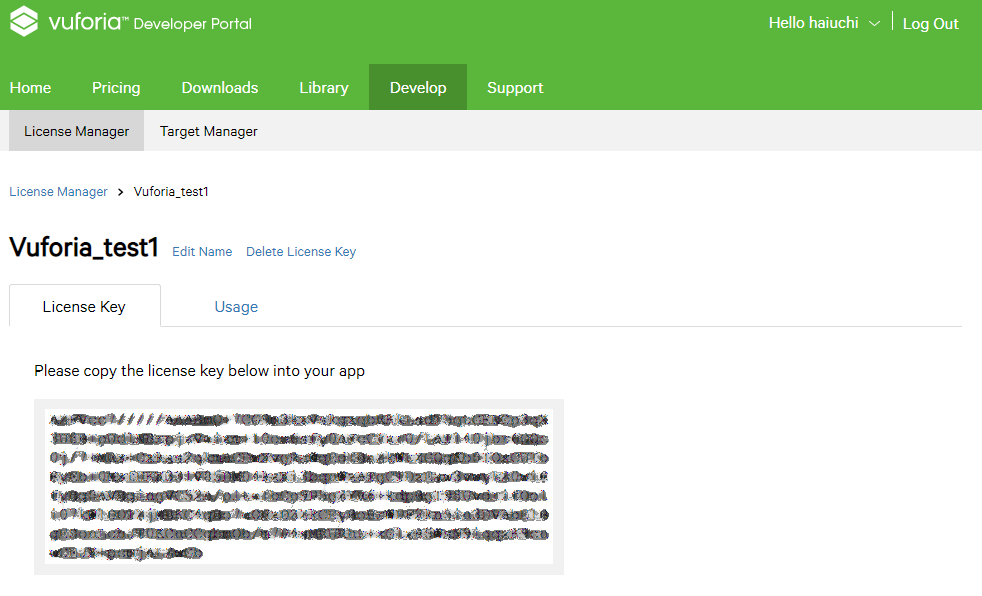Viewport: 982px width, 596px height.
Task: Navigate to Downloads
Action: pyautogui.click(x=220, y=88)
